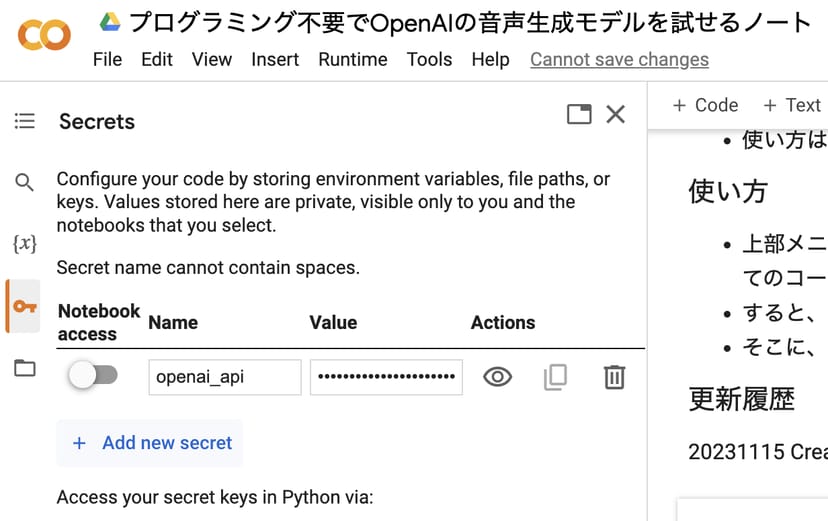The height and width of the screenshot is (521, 828).
Task: Open the Table of contents sidebar icon
Action: click(24, 121)
